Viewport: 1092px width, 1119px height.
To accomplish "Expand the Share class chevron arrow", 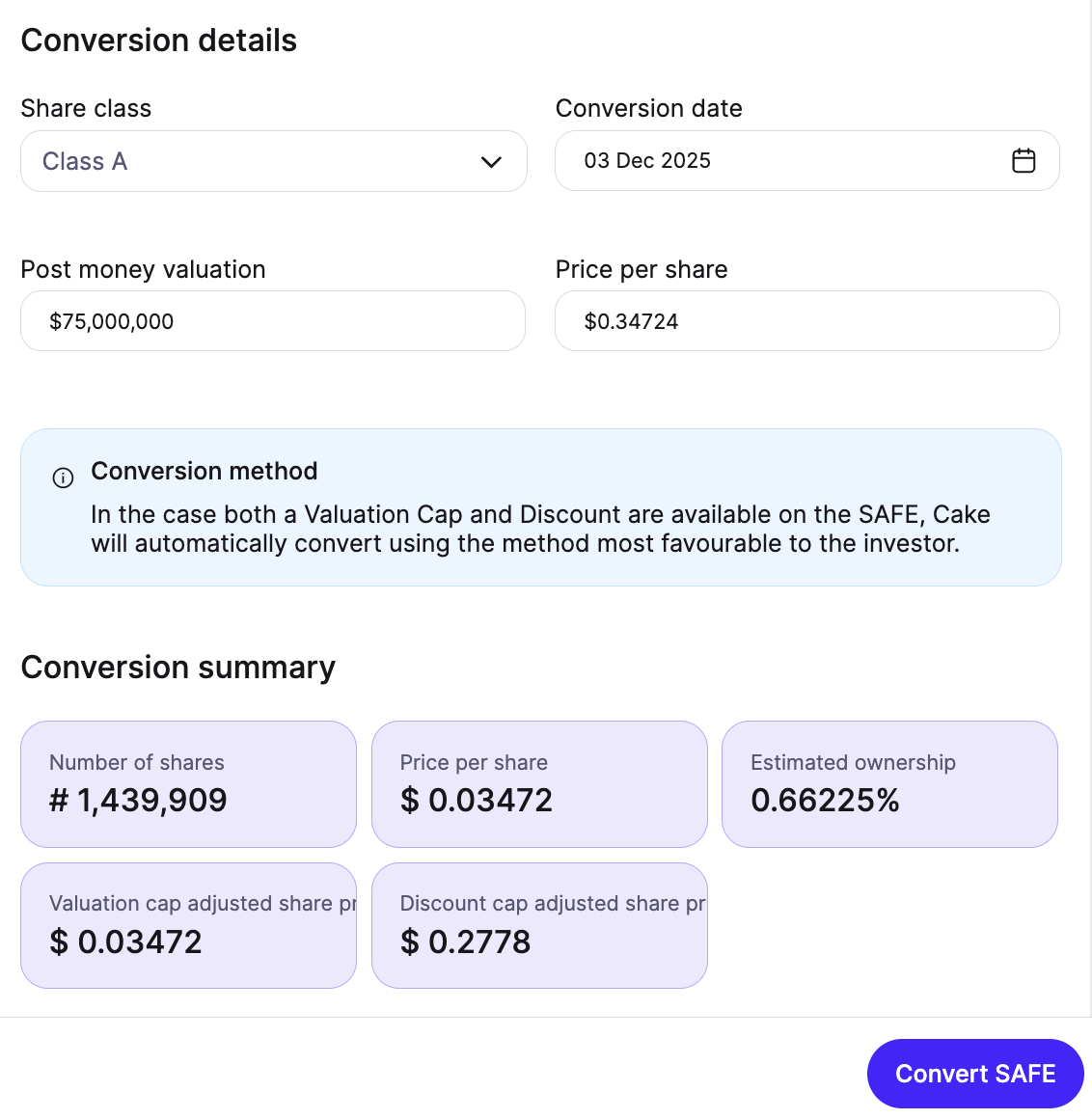I will (491, 162).
